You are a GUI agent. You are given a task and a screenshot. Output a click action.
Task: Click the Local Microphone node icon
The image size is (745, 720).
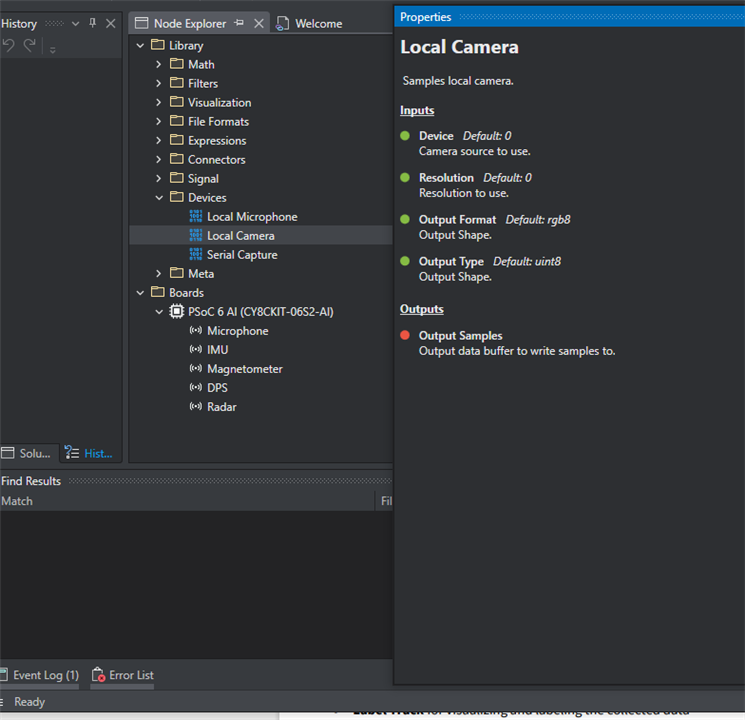point(196,216)
